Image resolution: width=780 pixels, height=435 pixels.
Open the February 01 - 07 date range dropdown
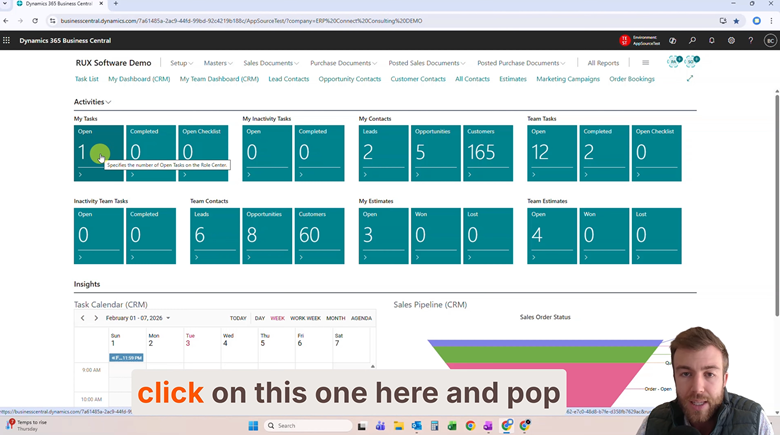[x=138, y=318]
